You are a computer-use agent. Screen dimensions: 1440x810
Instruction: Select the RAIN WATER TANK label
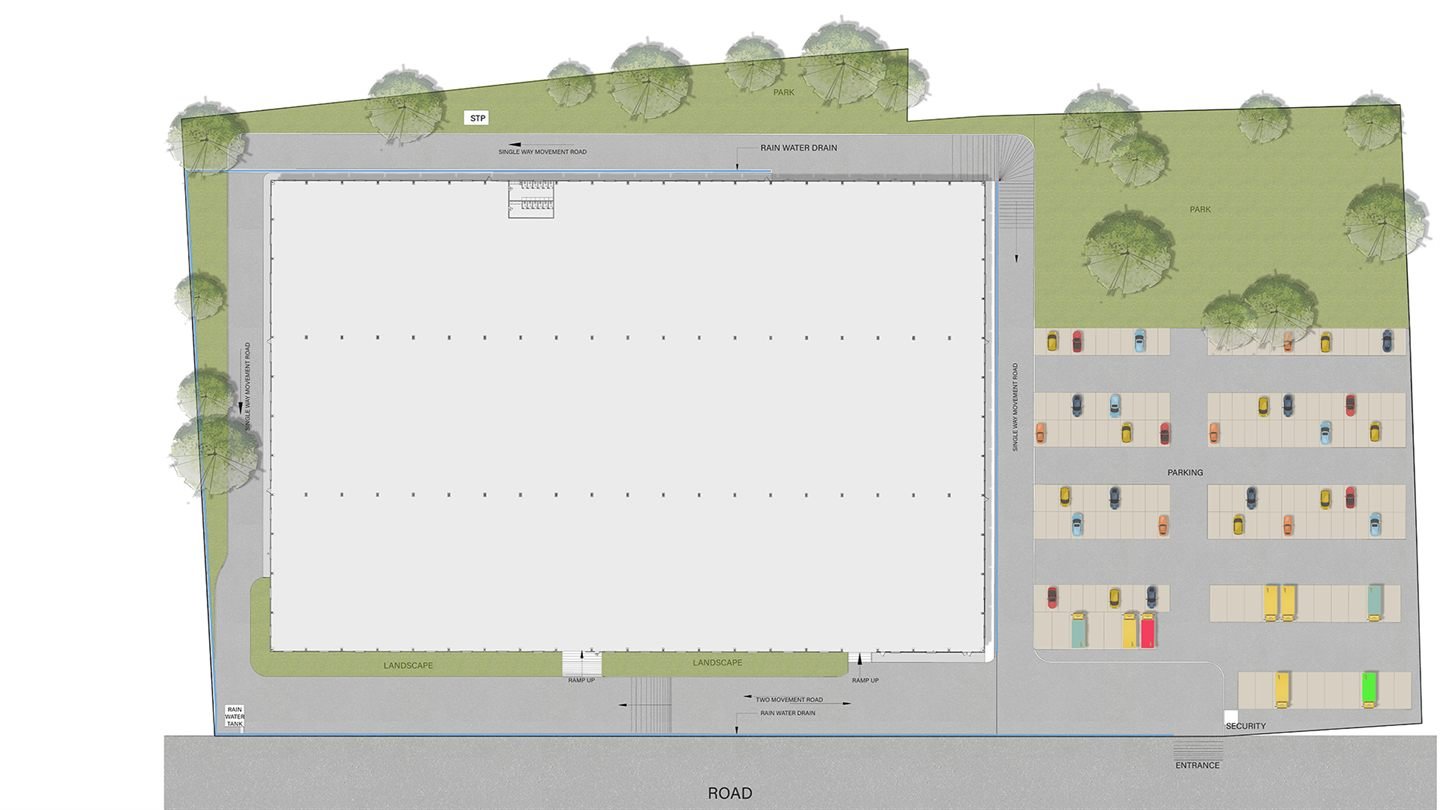[234, 716]
